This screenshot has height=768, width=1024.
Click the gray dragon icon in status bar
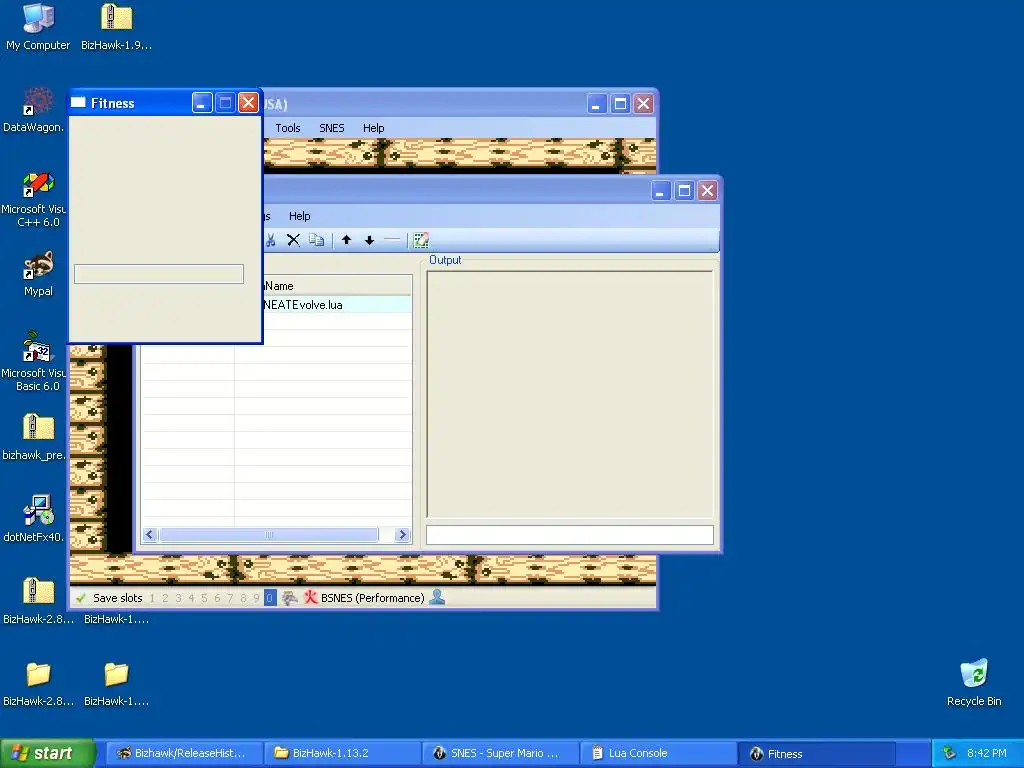(289, 598)
